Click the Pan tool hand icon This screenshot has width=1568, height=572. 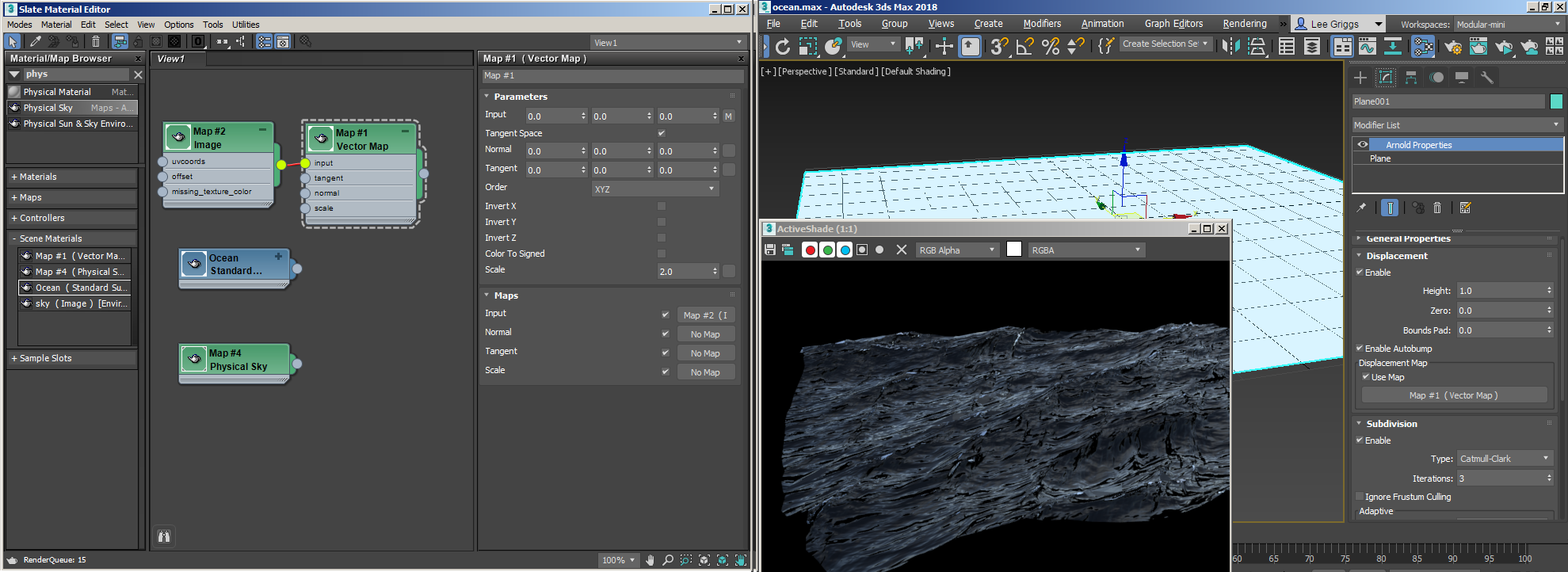pyautogui.click(x=650, y=560)
